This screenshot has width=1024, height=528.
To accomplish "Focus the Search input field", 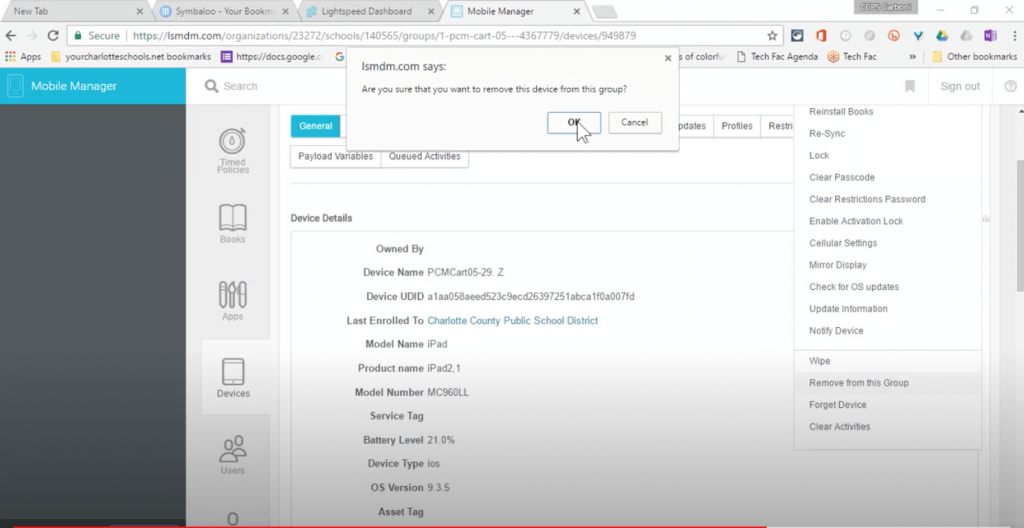I will click(240, 86).
